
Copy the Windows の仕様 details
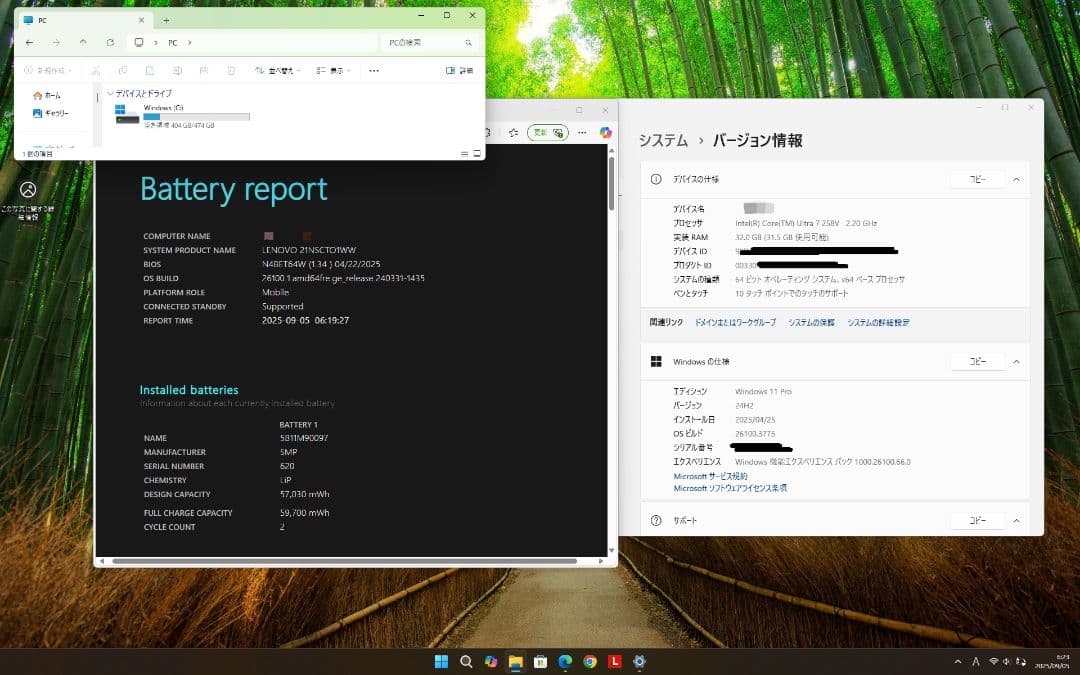click(977, 361)
